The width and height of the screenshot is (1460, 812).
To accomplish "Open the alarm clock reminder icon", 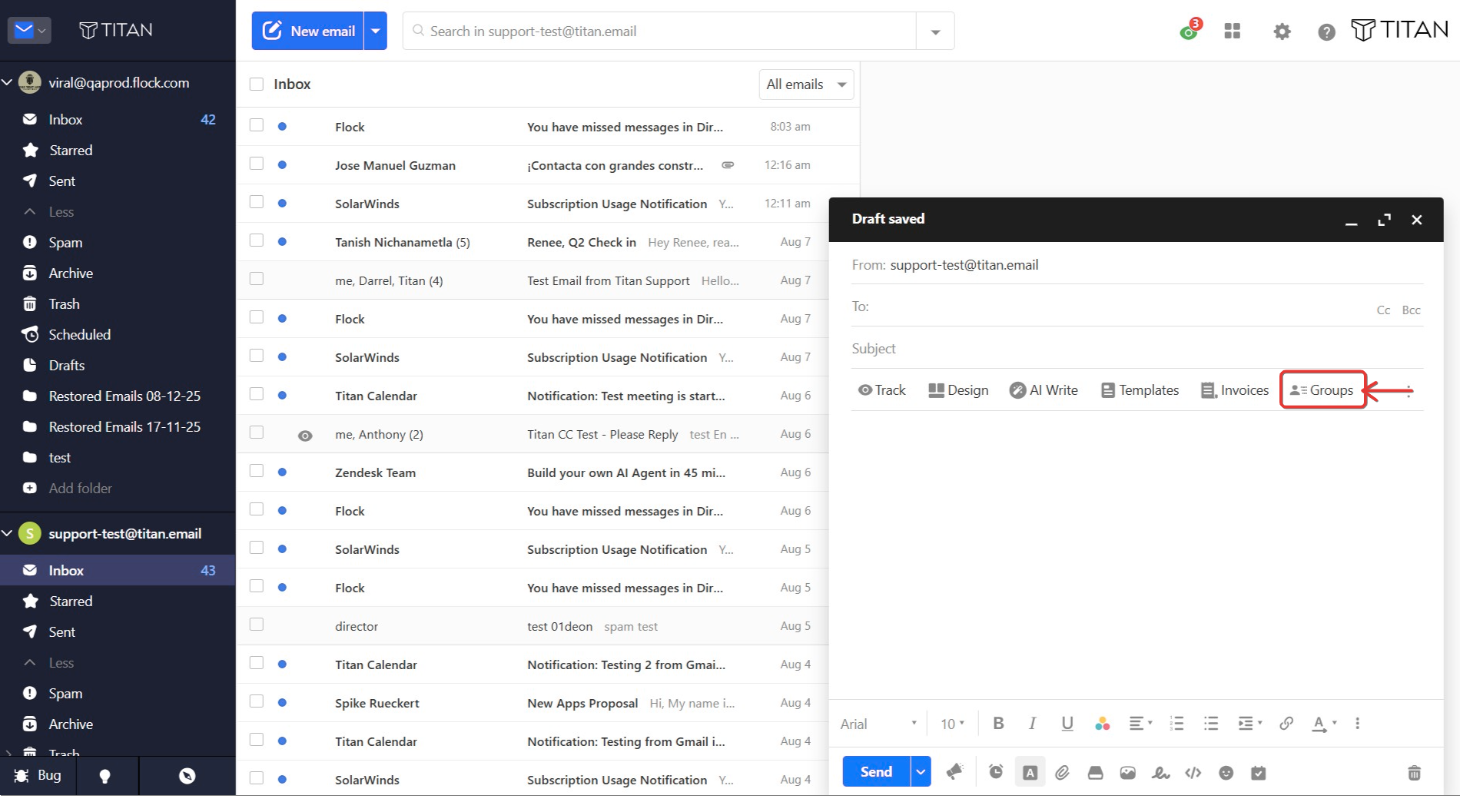I will click(x=996, y=772).
